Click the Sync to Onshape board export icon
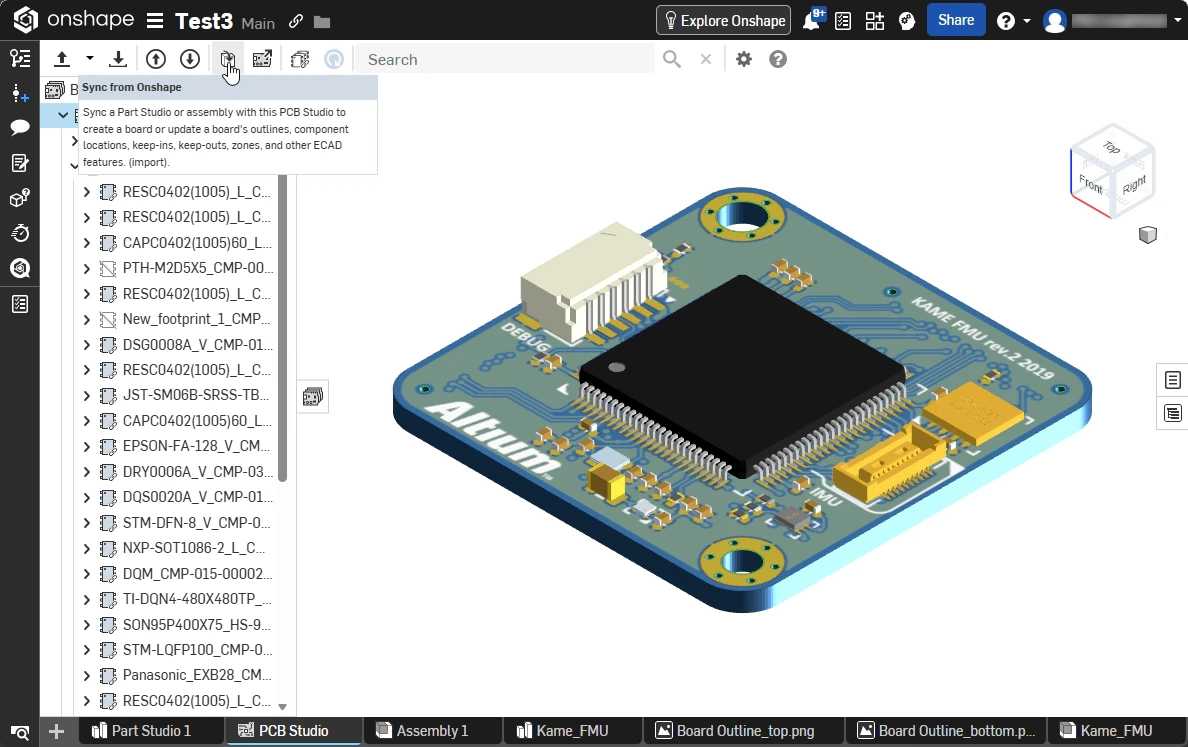Screen dimensions: 1188x747 pos(262,59)
